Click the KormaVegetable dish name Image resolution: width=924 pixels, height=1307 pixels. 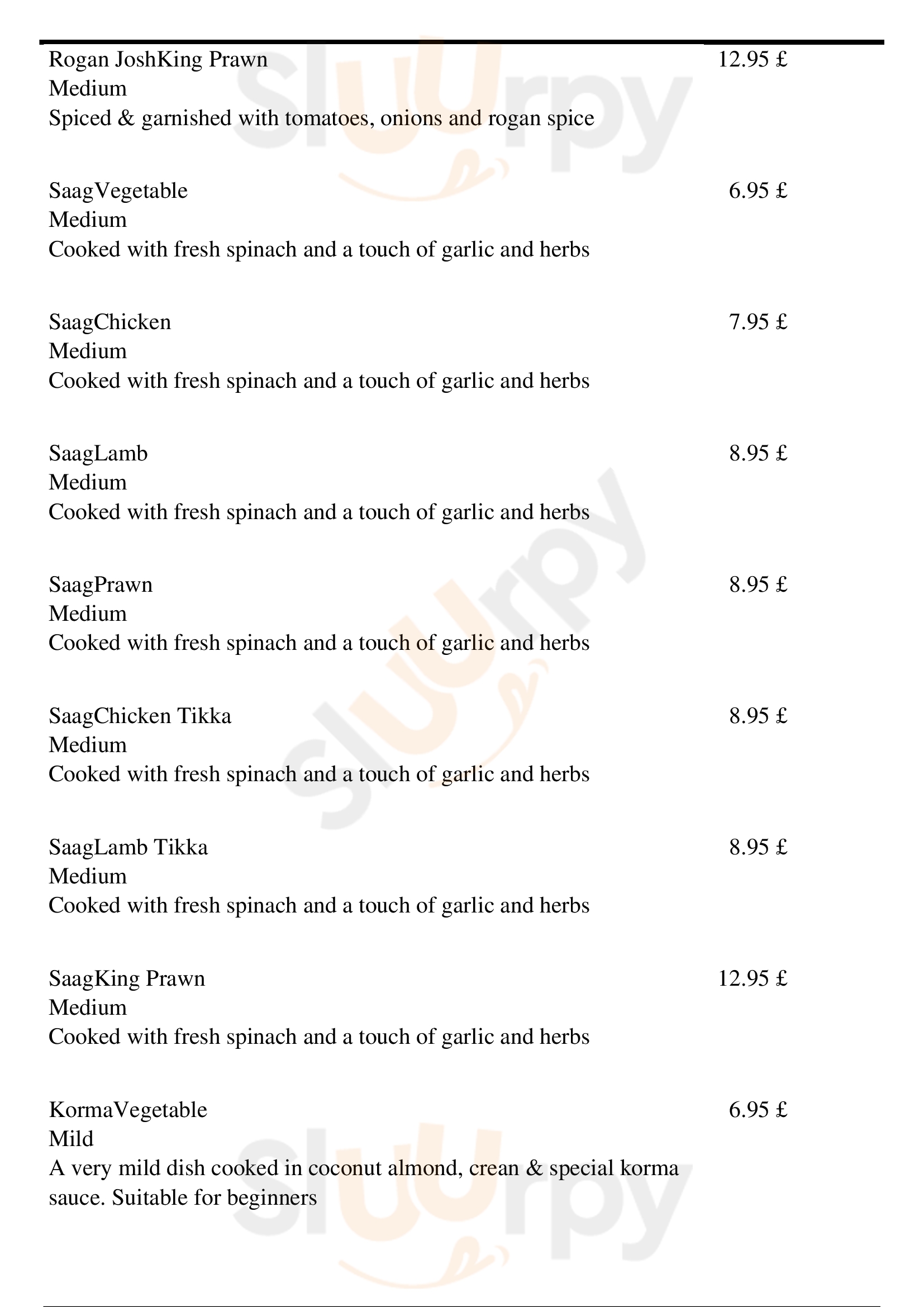click(x=128, y=1111)
